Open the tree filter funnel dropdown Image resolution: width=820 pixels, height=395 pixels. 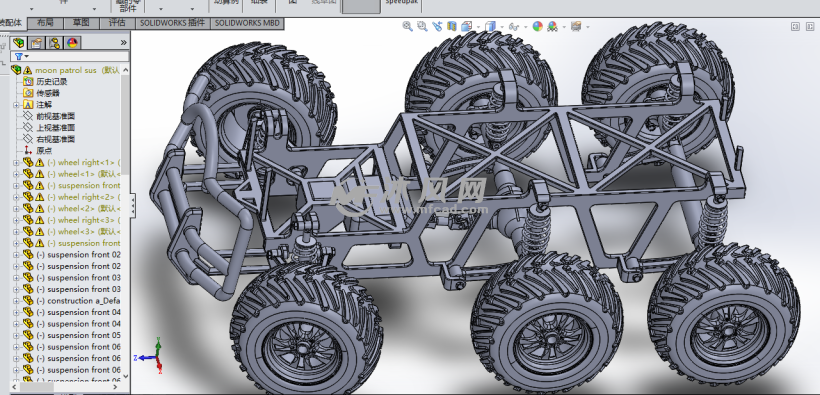coord(21,57)
